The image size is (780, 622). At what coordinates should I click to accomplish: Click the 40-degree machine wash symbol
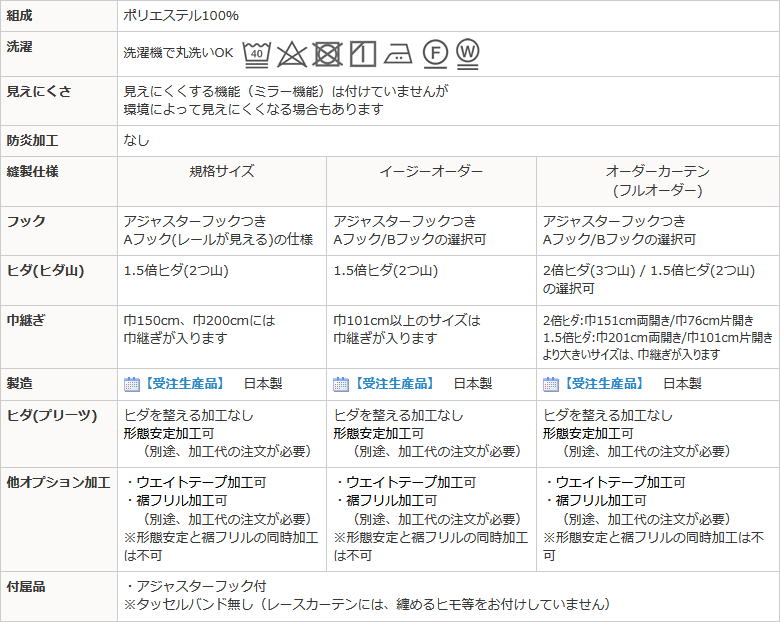257,53
